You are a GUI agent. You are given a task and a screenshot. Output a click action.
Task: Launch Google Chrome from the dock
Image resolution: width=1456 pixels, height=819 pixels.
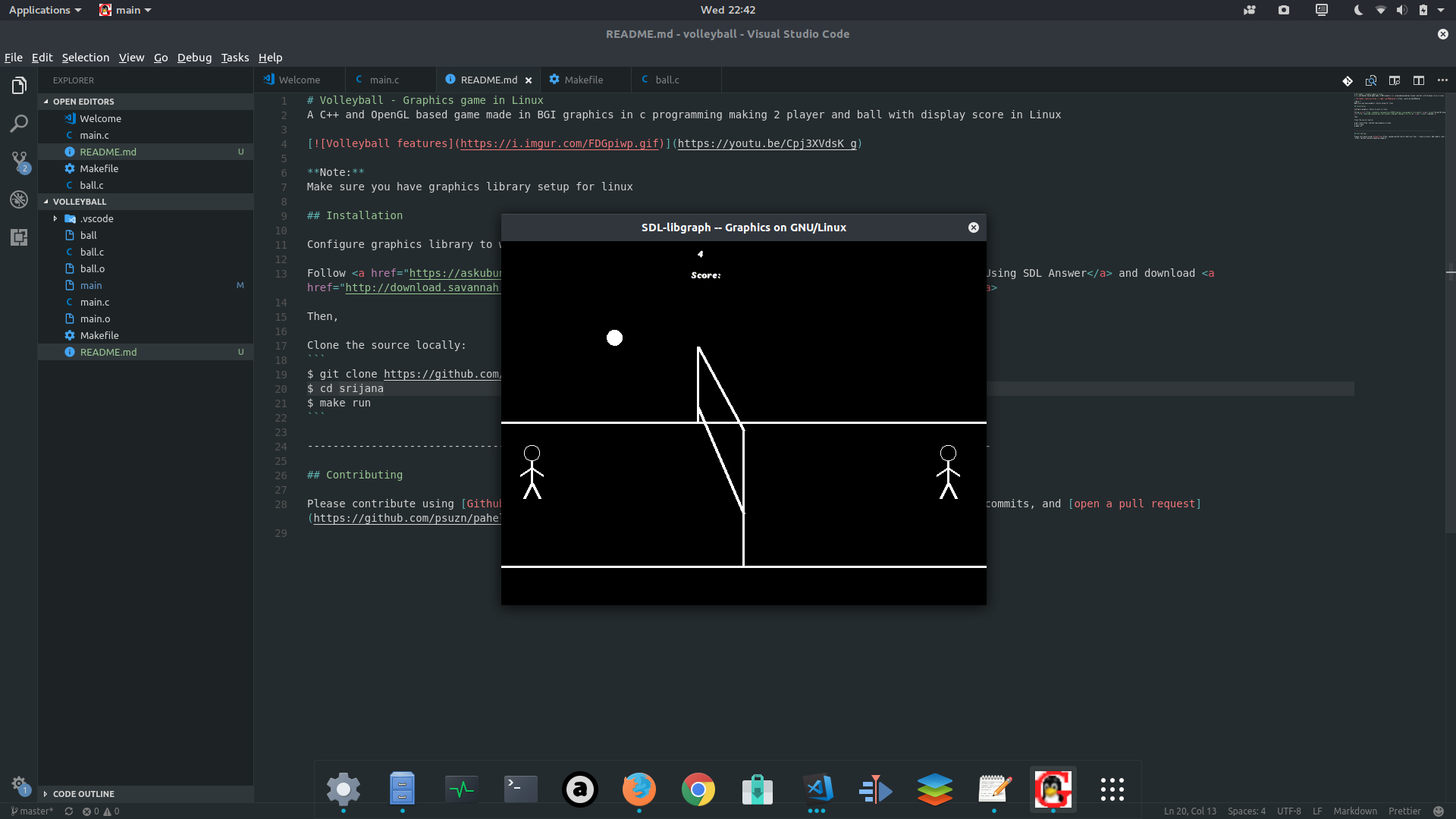(x=698, y=789)
